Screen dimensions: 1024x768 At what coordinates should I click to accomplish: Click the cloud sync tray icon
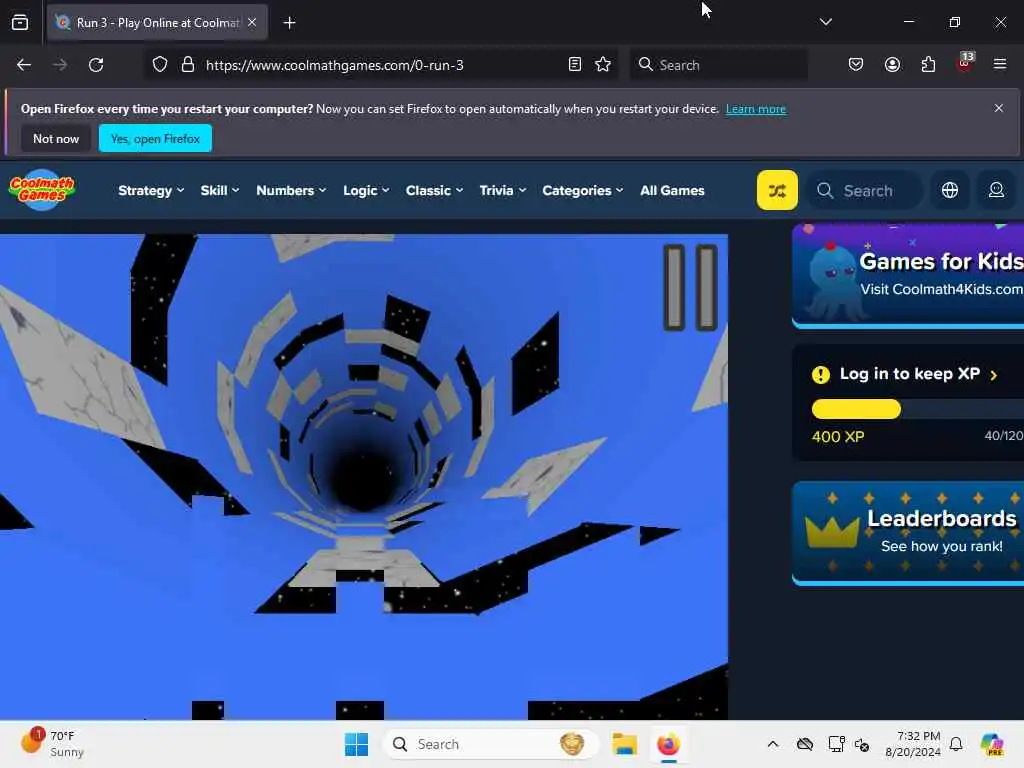tap(805, 744)
